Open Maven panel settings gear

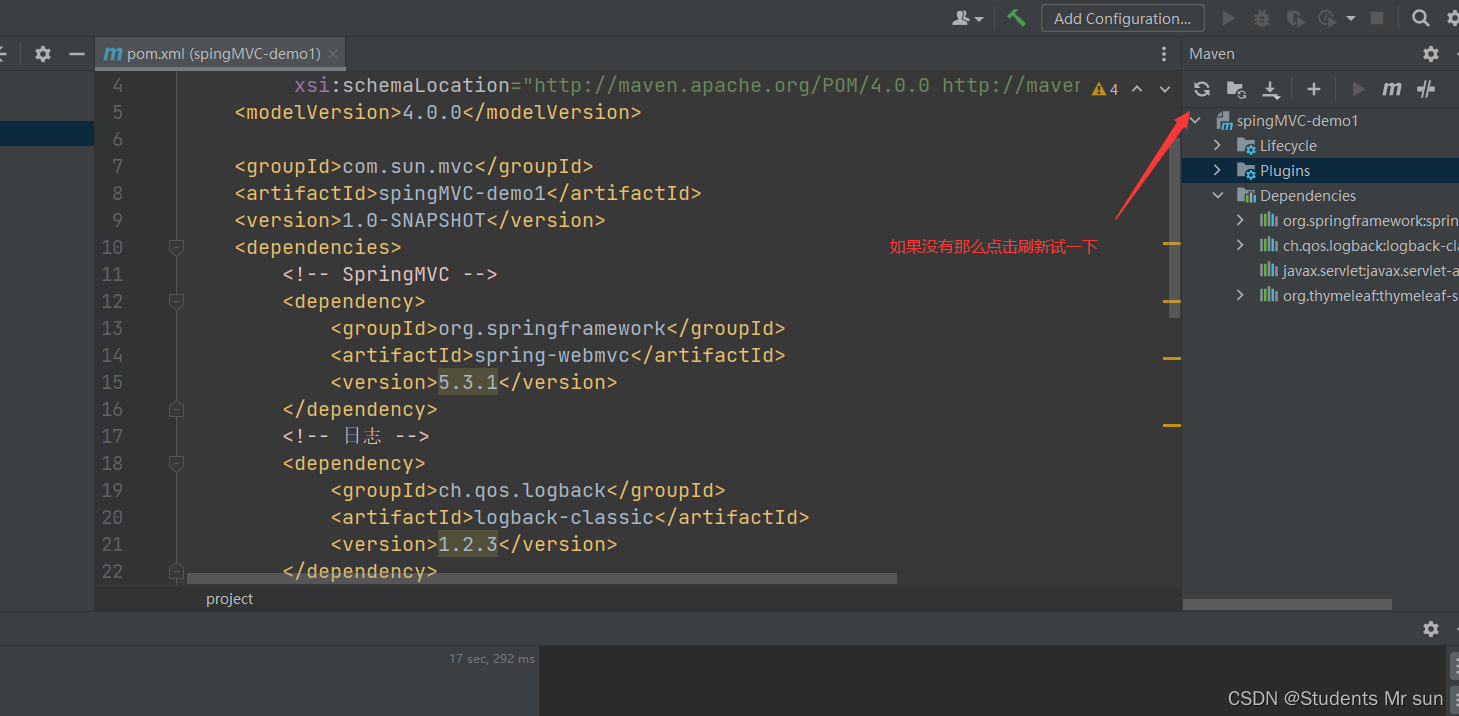(1430, 53)
